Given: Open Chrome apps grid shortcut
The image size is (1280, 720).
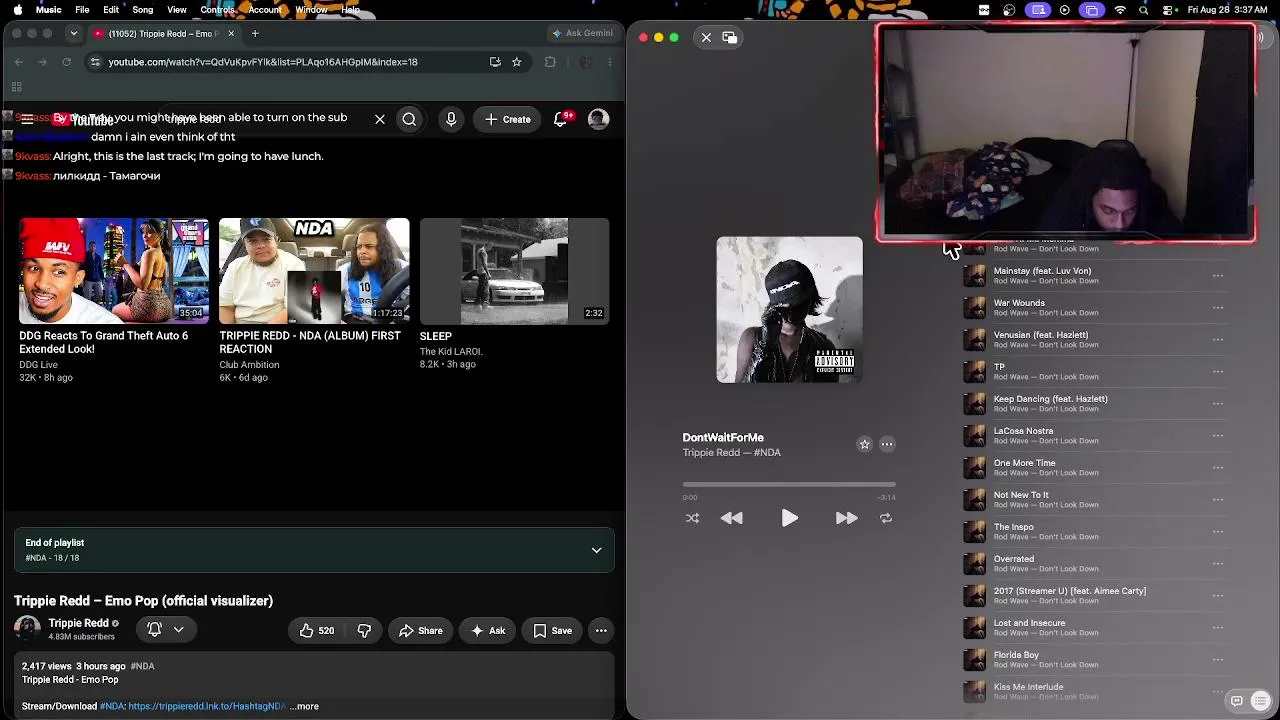Looking at the screenshot, I should point(17,88).
